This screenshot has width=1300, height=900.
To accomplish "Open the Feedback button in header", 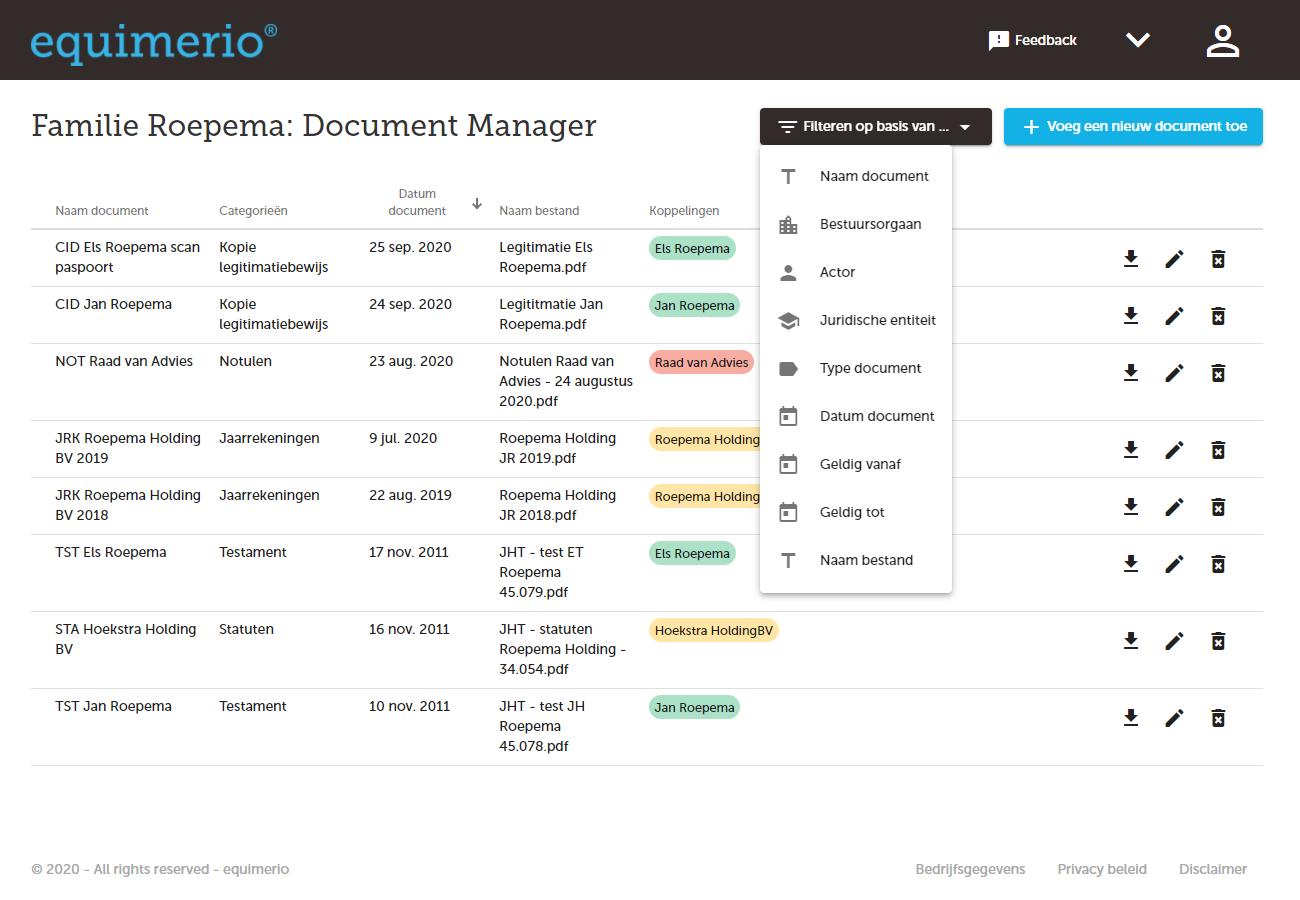I will click(x=1032, y=40).
